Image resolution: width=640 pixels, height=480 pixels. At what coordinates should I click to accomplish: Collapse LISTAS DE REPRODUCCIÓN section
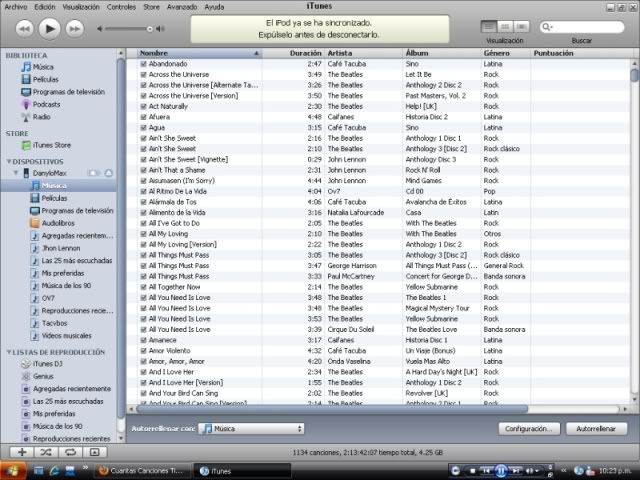(9, 352)
